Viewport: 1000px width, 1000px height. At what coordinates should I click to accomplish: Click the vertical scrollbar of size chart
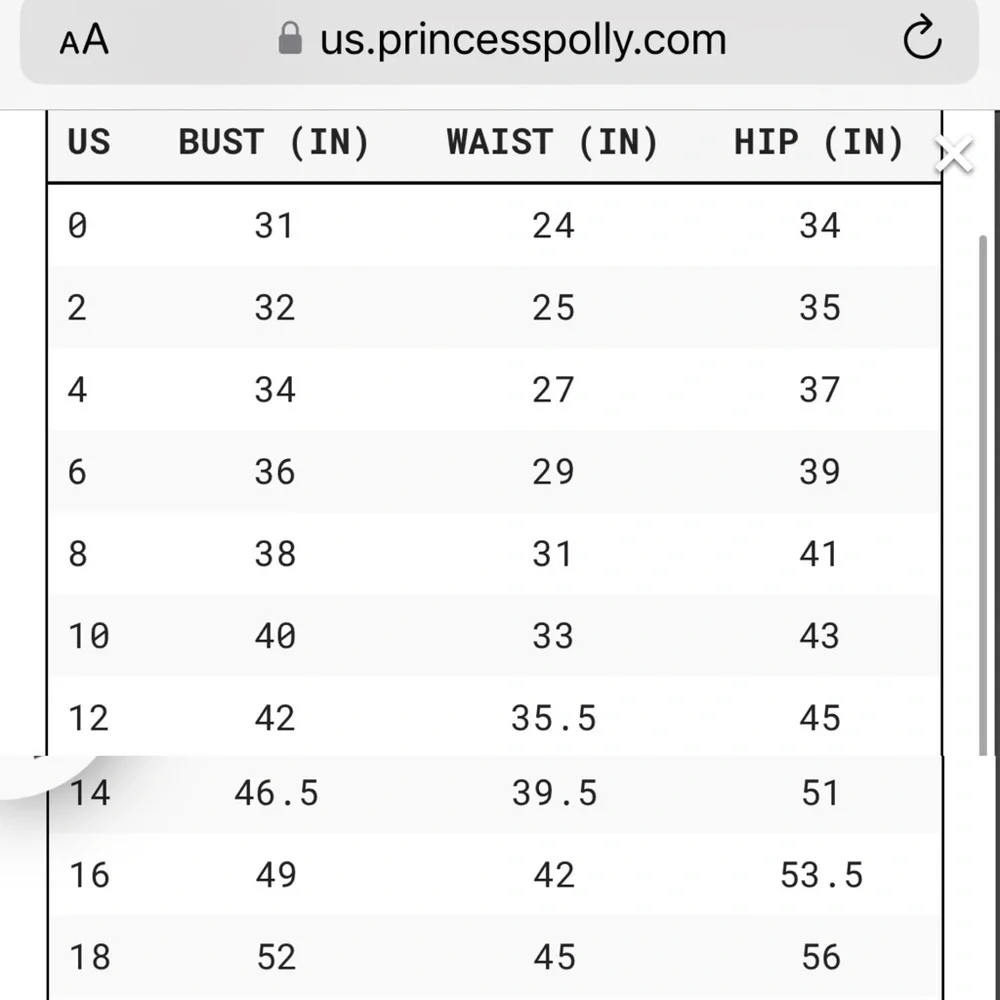(x=983, y=495)
